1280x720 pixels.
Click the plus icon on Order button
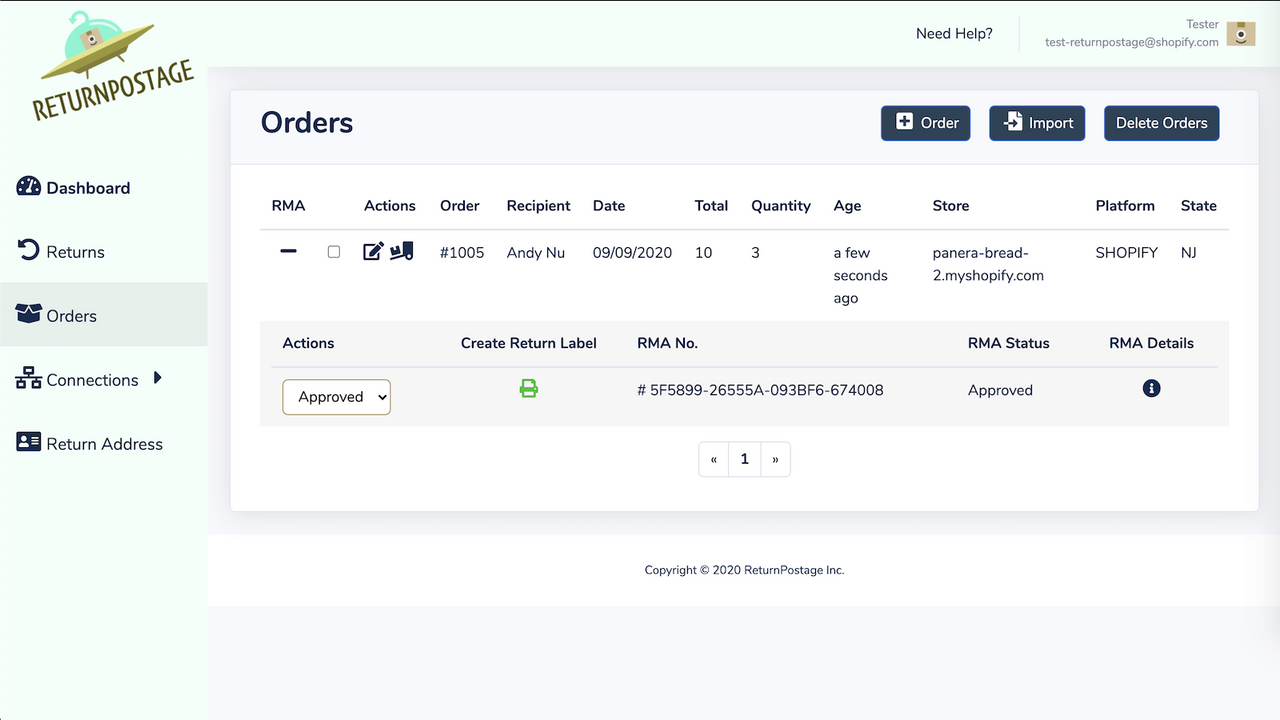[904, 121]
